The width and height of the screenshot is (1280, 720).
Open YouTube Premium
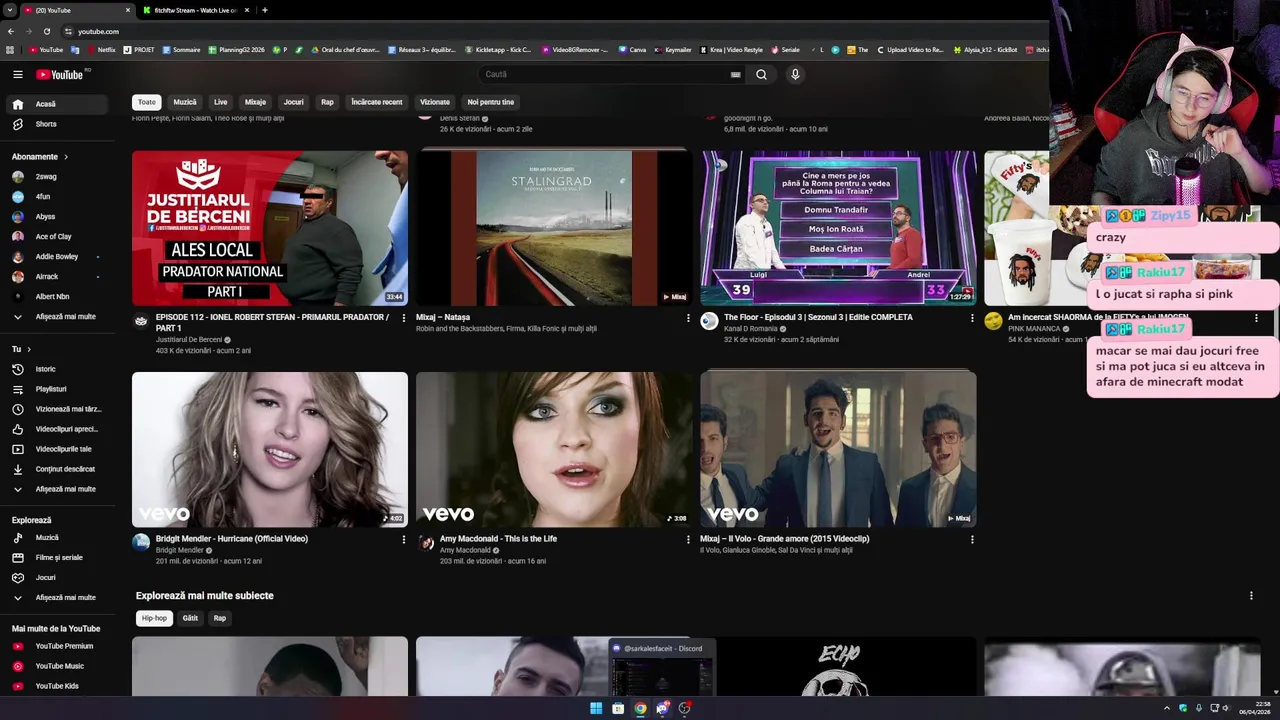(x=57, y=646)
